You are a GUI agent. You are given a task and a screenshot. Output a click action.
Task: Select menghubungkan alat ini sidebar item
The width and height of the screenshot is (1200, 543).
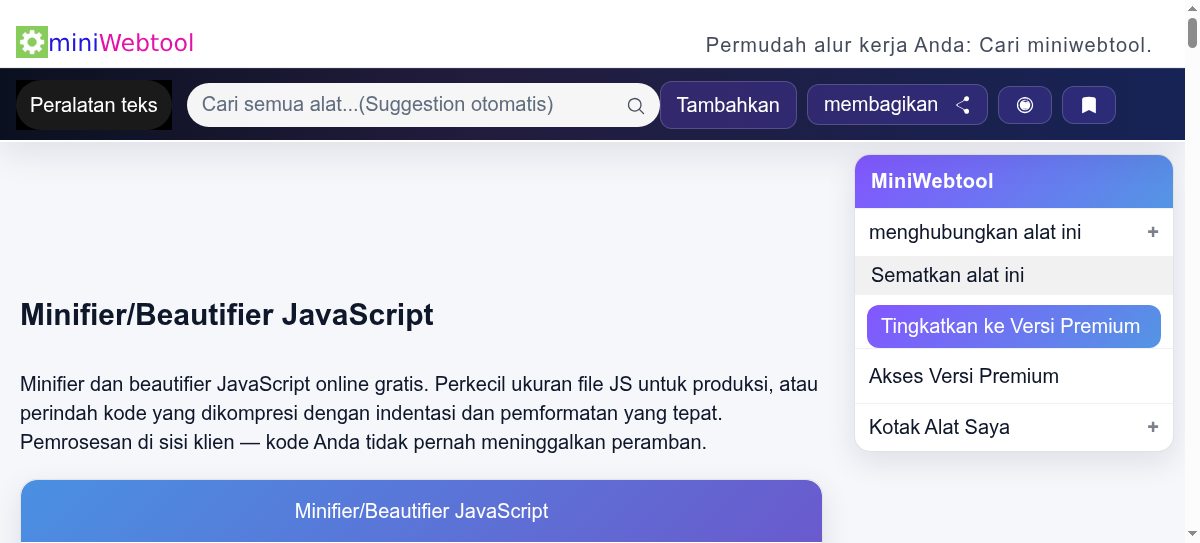[x=1014, y=232]
